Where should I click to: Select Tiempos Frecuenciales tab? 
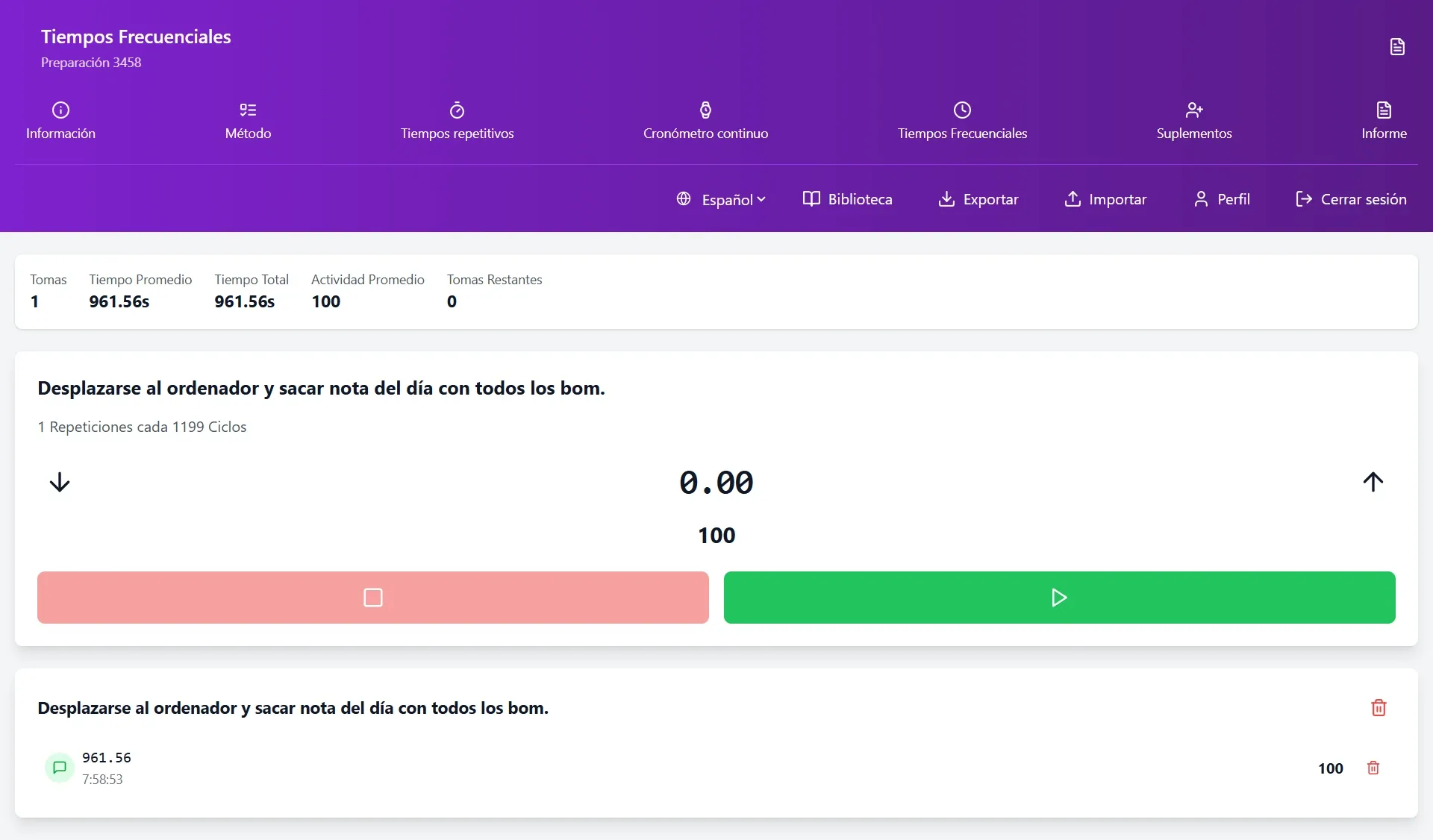[962, 121]
